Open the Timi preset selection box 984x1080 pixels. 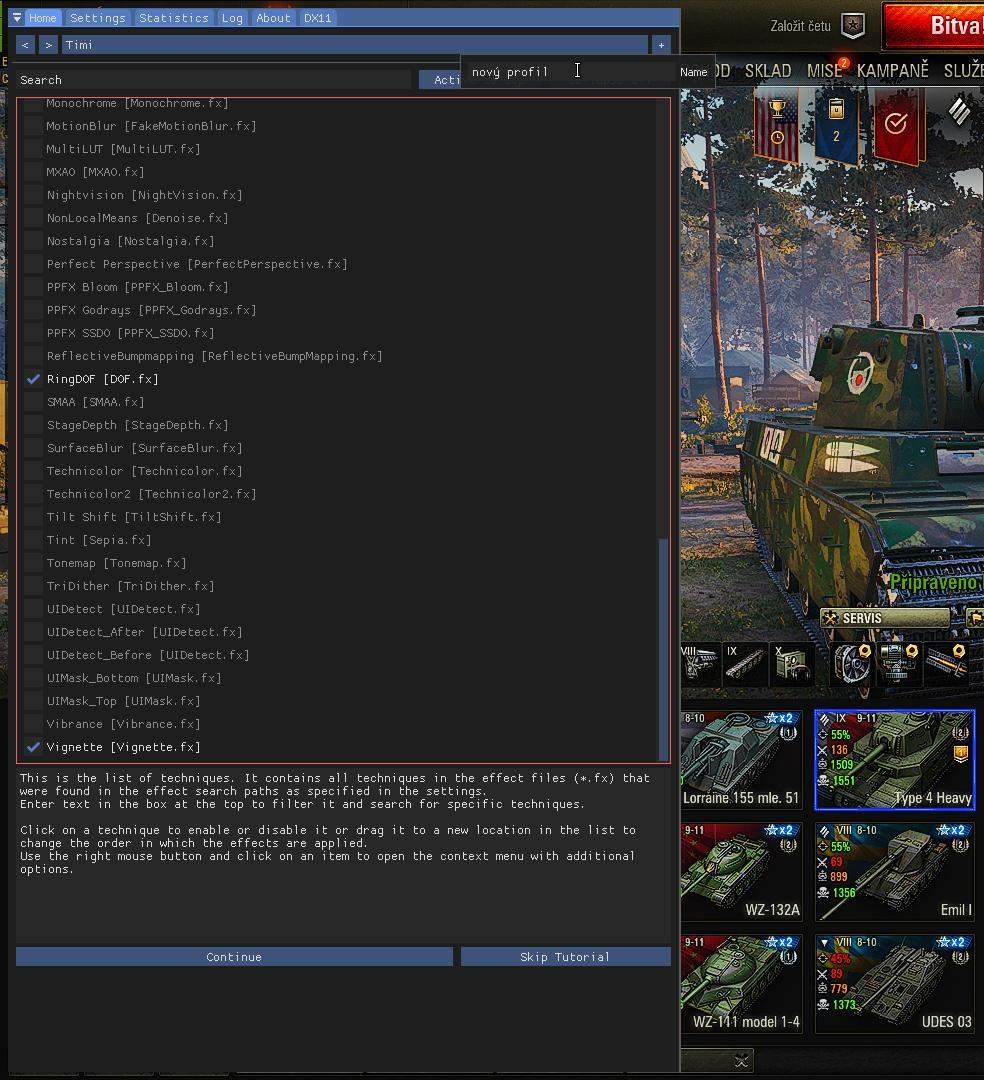[354, 45]
